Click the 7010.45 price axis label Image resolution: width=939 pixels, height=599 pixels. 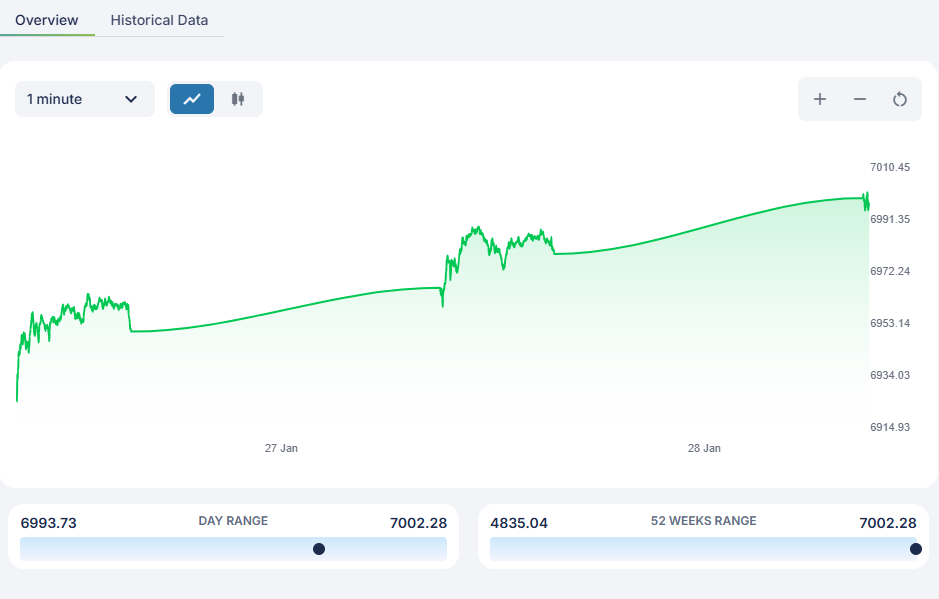tap(889, 167)
